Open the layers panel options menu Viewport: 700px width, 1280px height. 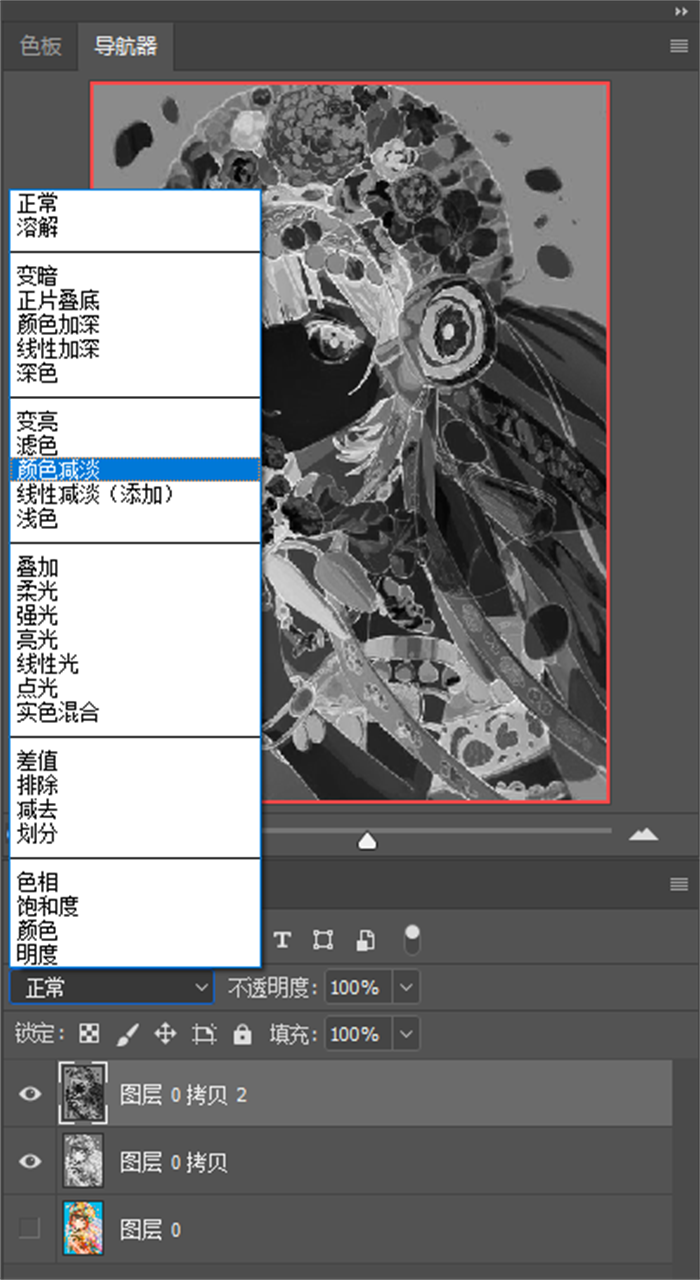pyautogui.click(x=679, y=884)
